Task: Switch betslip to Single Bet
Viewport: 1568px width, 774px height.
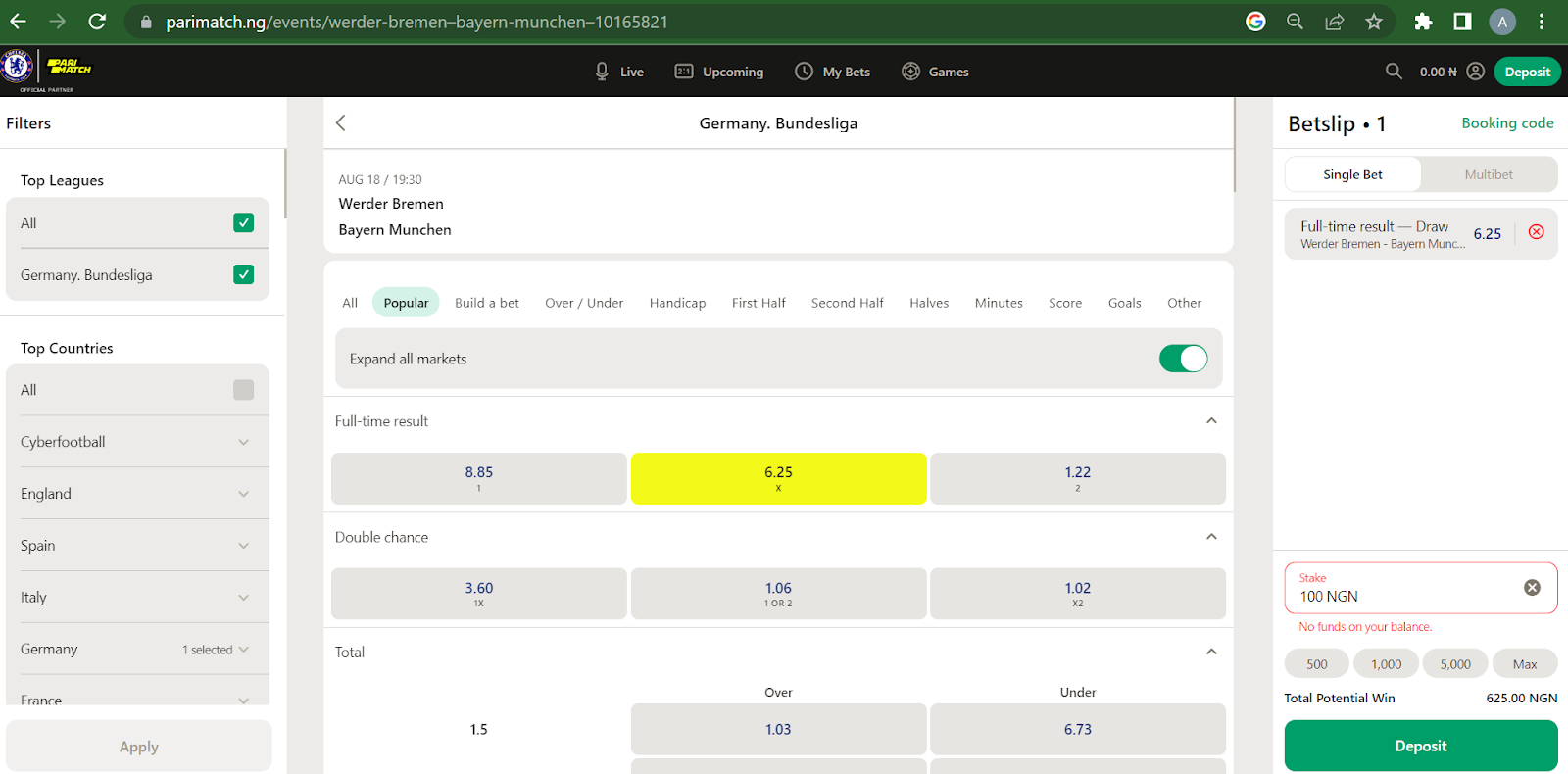Action: click(x=1352, y=174)
